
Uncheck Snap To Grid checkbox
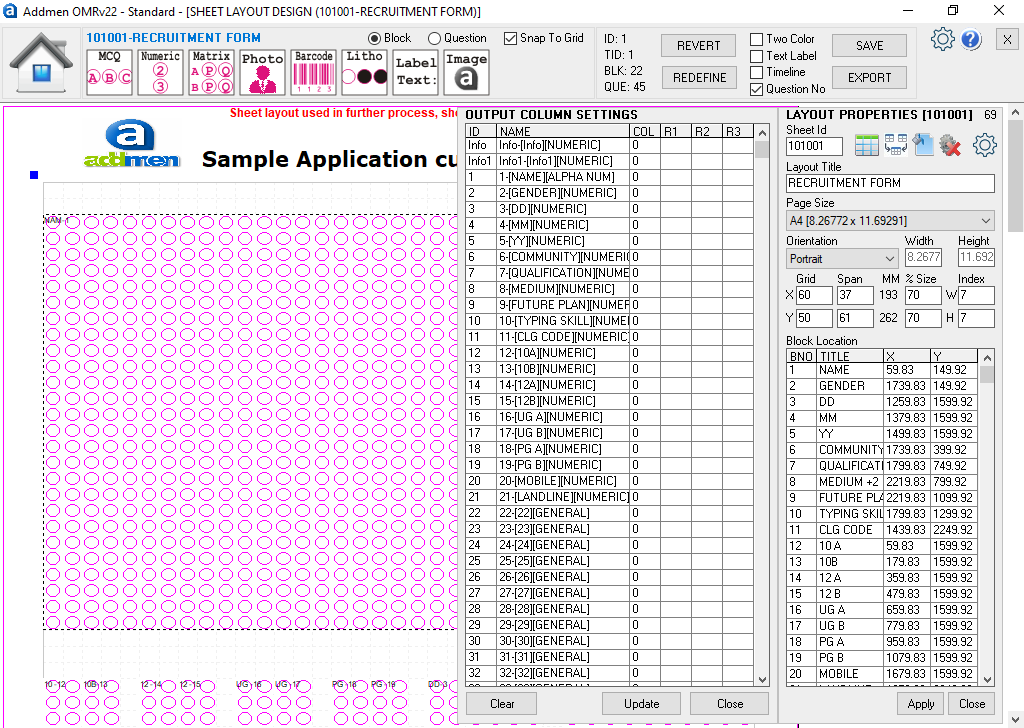click(510, 39)
